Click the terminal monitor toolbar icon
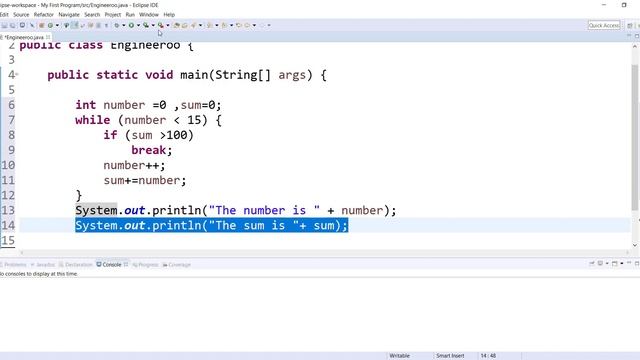This screenshot has width=640, height=360. pos(22,25)
